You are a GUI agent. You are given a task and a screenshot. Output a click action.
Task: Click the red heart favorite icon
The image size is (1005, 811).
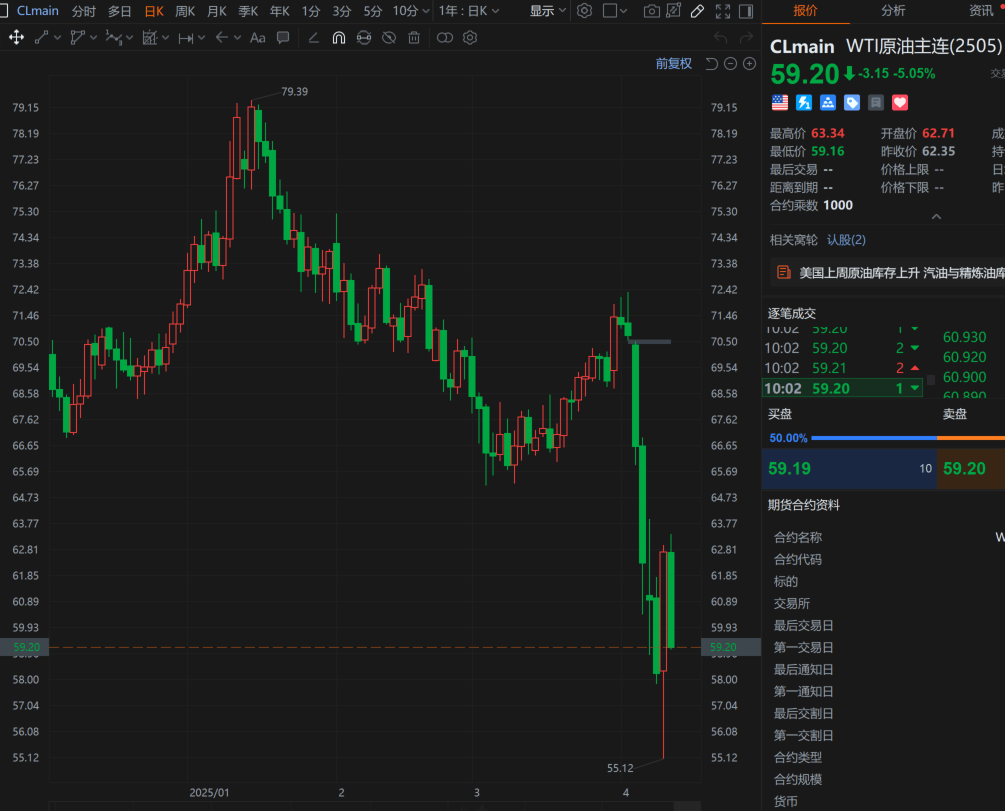899,102
